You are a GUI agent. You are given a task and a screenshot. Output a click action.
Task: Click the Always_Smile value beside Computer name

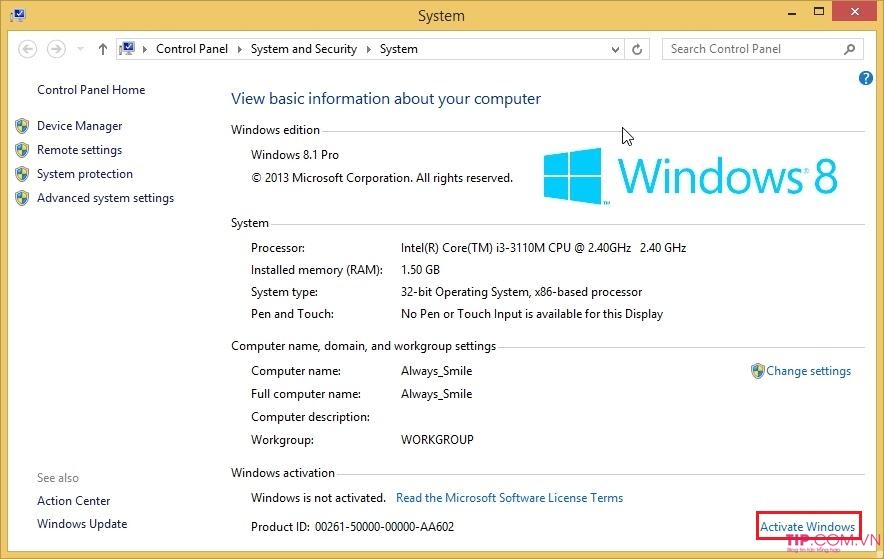tap(436, 371)
